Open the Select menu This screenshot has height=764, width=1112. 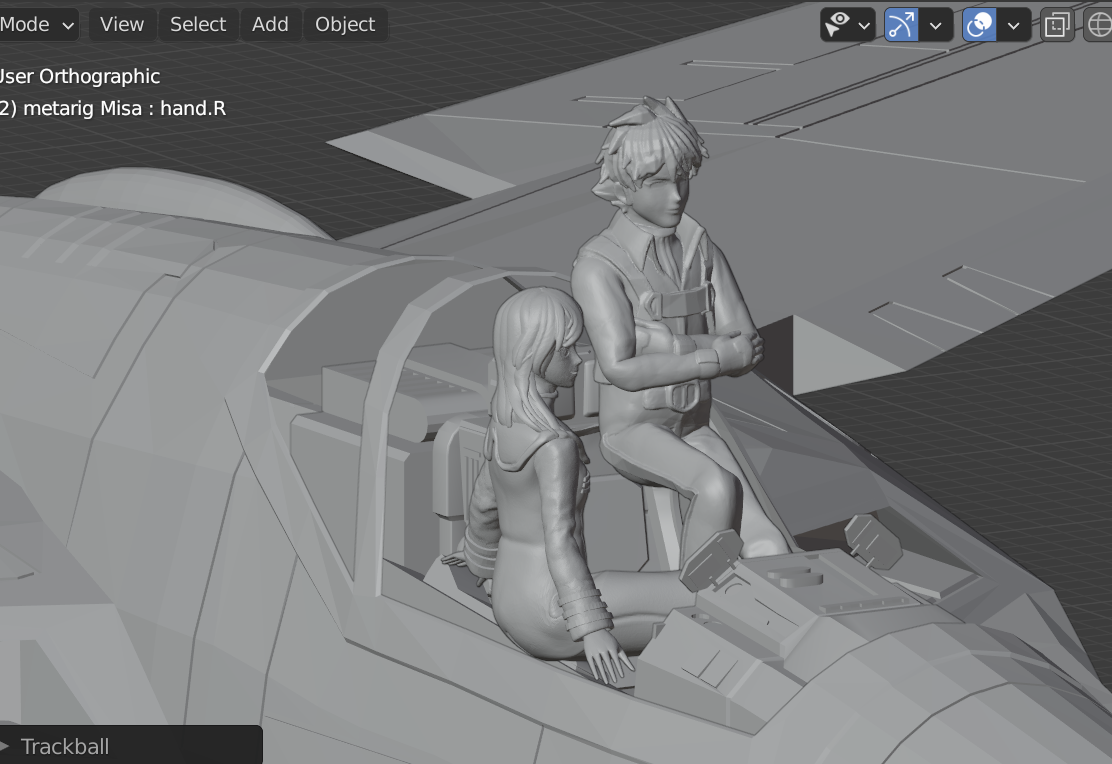[198, 25]
